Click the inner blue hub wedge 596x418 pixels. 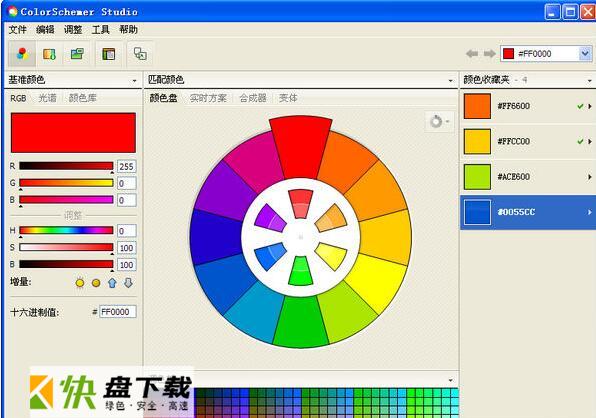269,256
